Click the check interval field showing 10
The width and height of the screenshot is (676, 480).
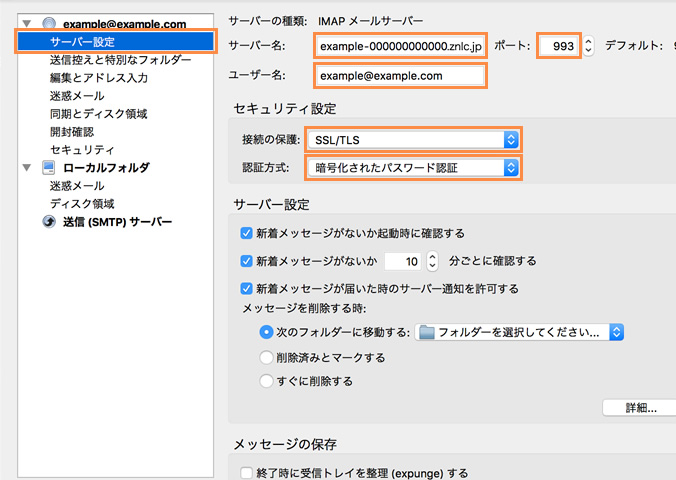[403, 261]
